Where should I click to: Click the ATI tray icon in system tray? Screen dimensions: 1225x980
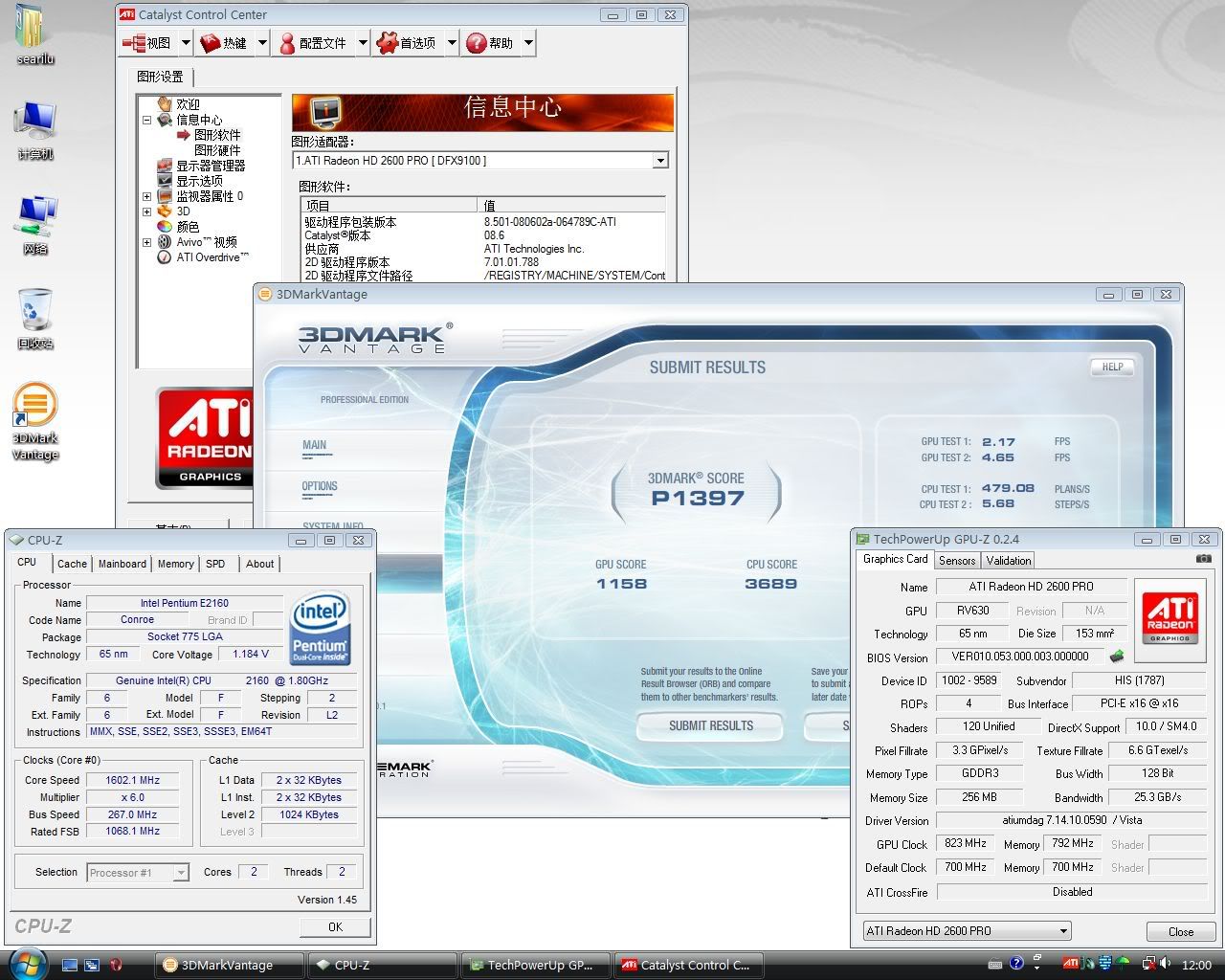[x=1071, y=964]
